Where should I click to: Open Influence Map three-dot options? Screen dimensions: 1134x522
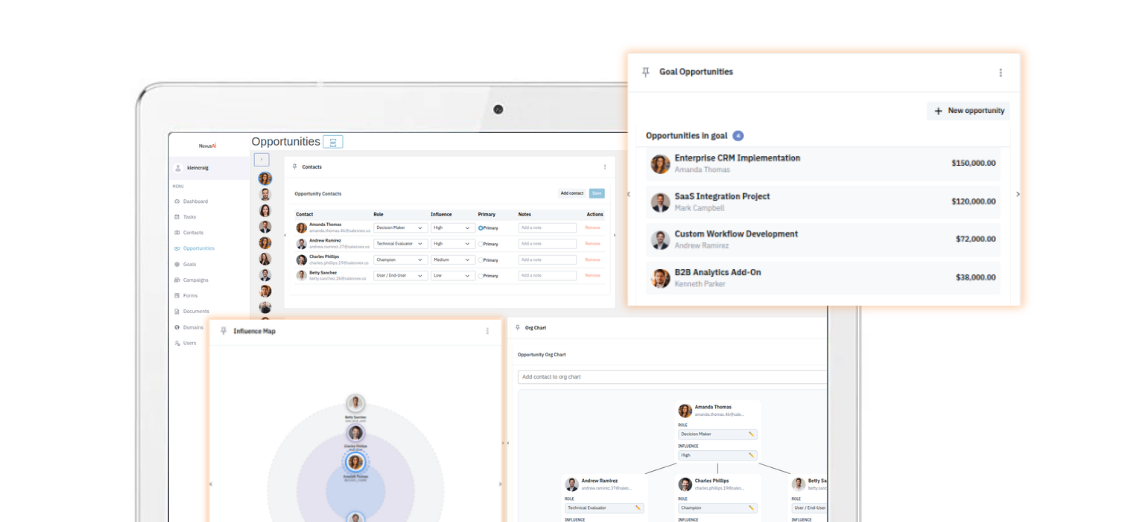[x=487, y=331]
